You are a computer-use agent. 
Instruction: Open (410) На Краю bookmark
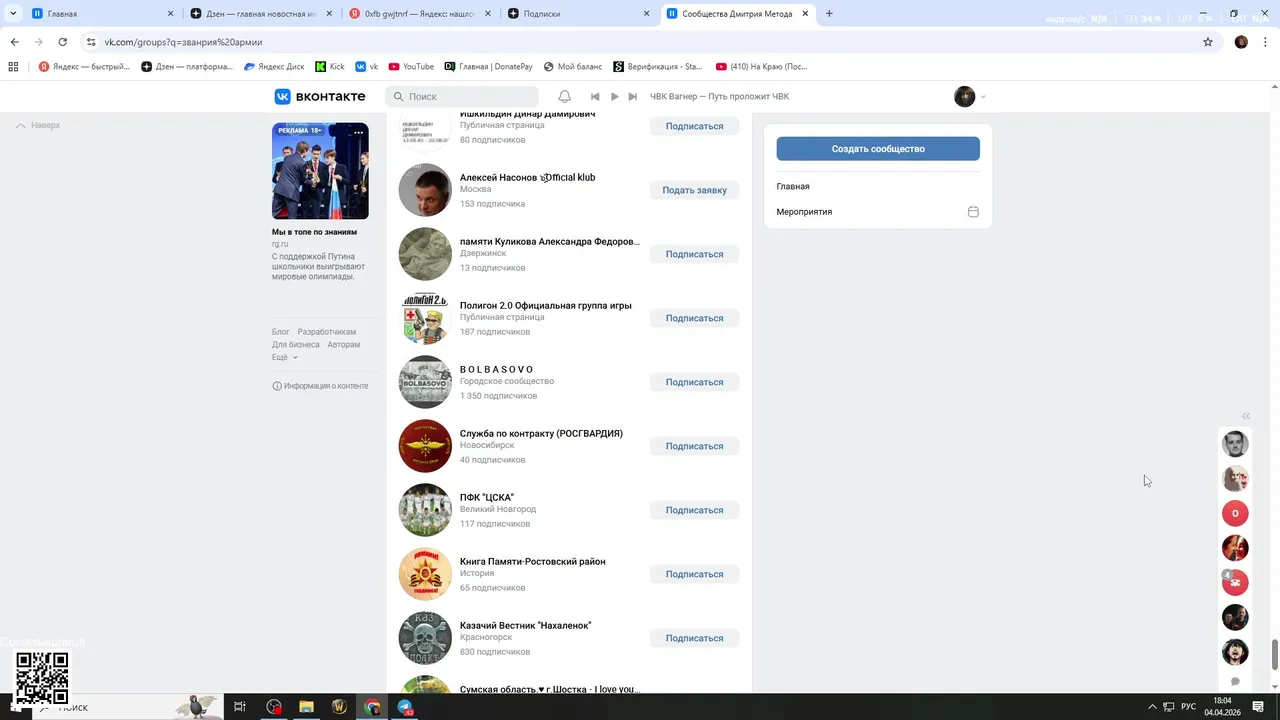(x=762, y=67)
